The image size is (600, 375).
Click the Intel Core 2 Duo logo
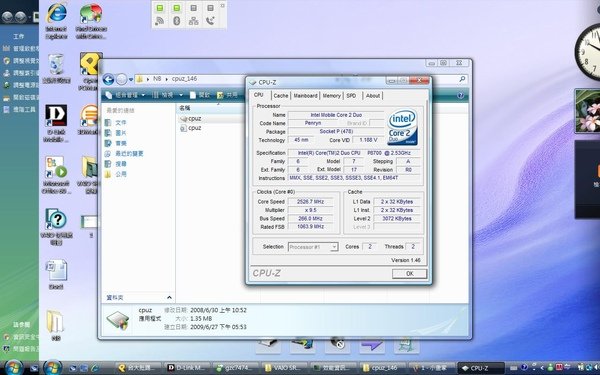403,127
